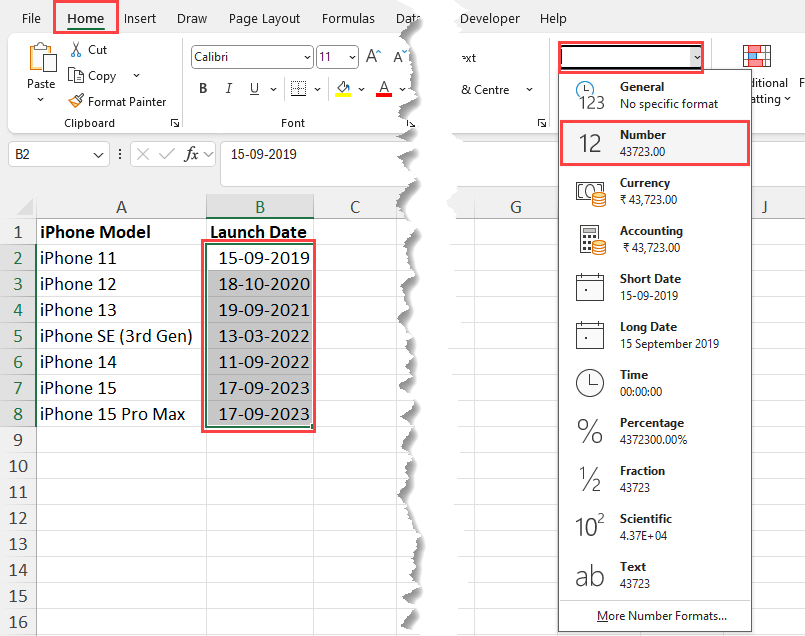
Task: Open the Help tab
Action: 553,18
